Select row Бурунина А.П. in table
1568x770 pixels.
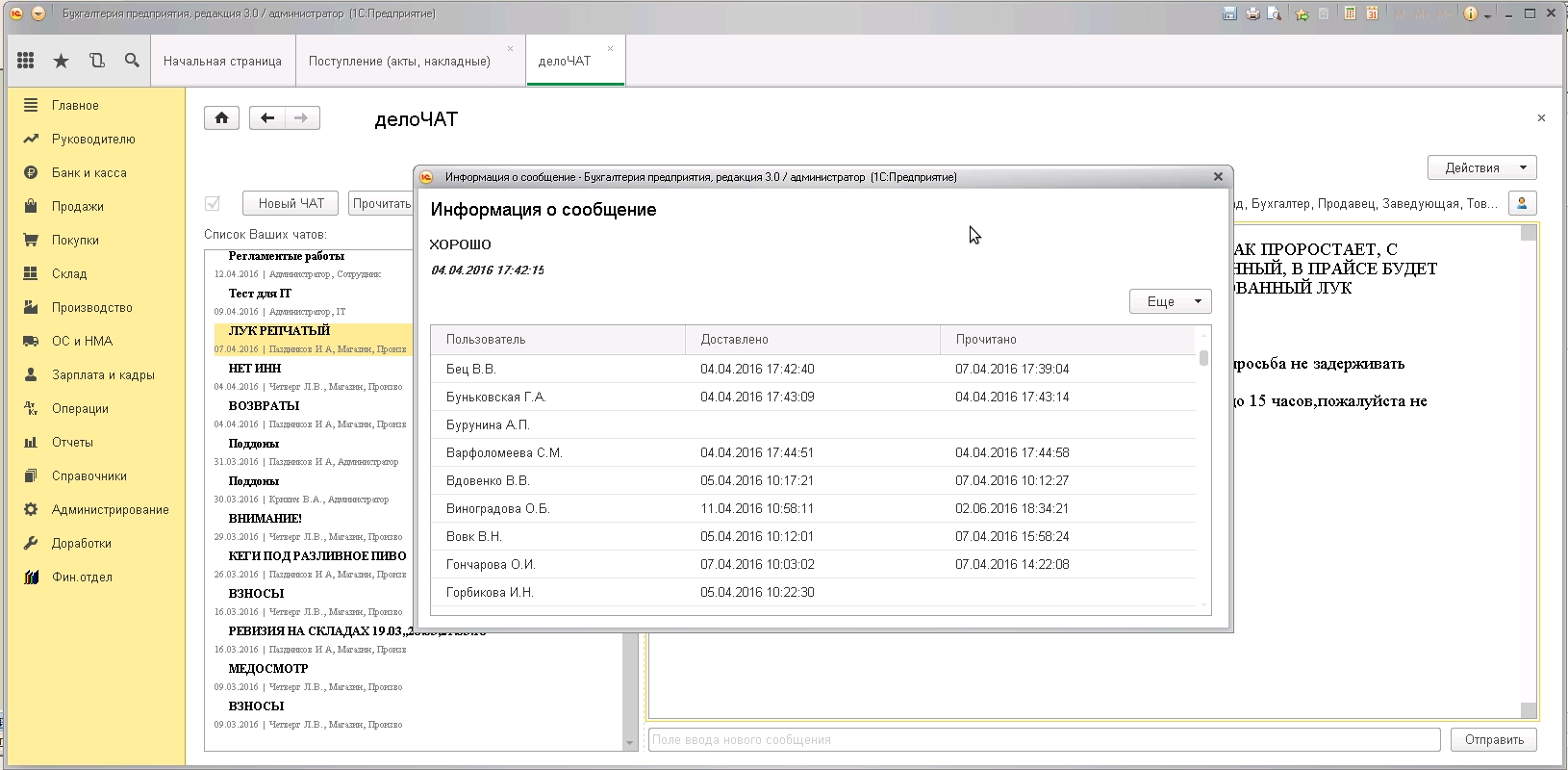coord(813,424)
